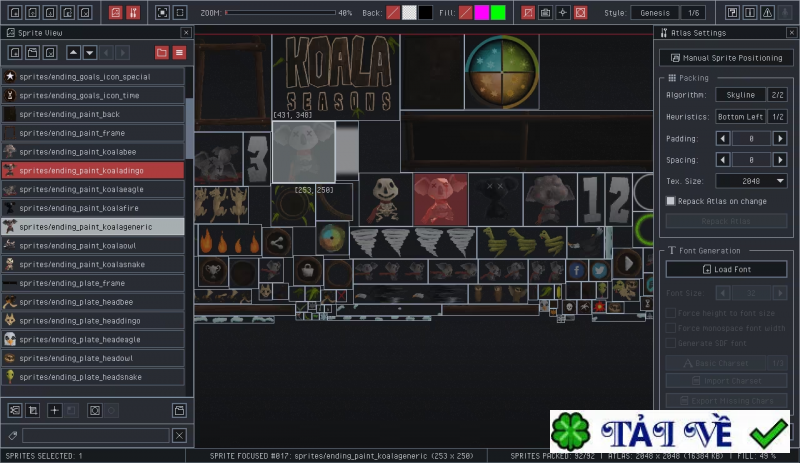Select sprites/ending_paint_koalageneric row
The height and width of the screenshot is (463, 800).
click(x=93, y=227)
